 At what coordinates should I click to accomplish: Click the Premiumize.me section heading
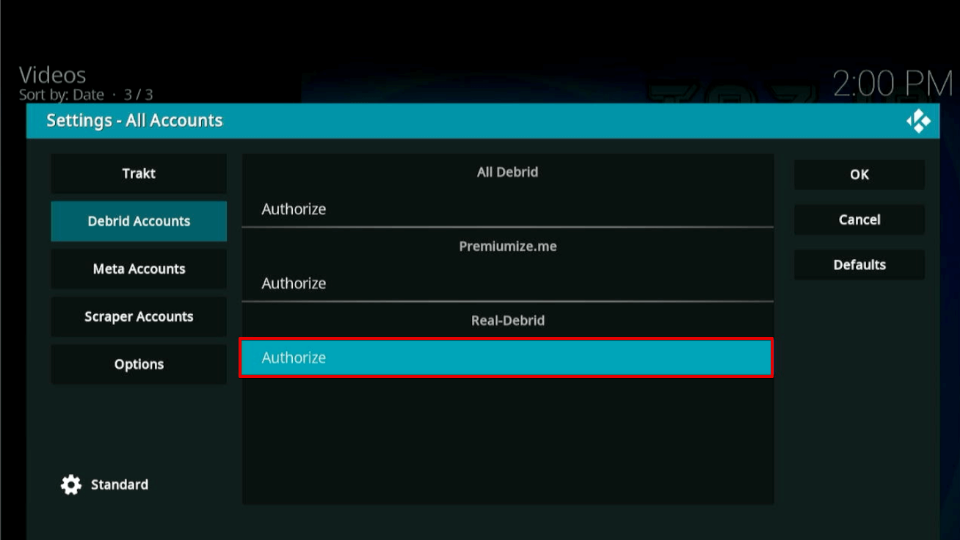tap(508, 246)
